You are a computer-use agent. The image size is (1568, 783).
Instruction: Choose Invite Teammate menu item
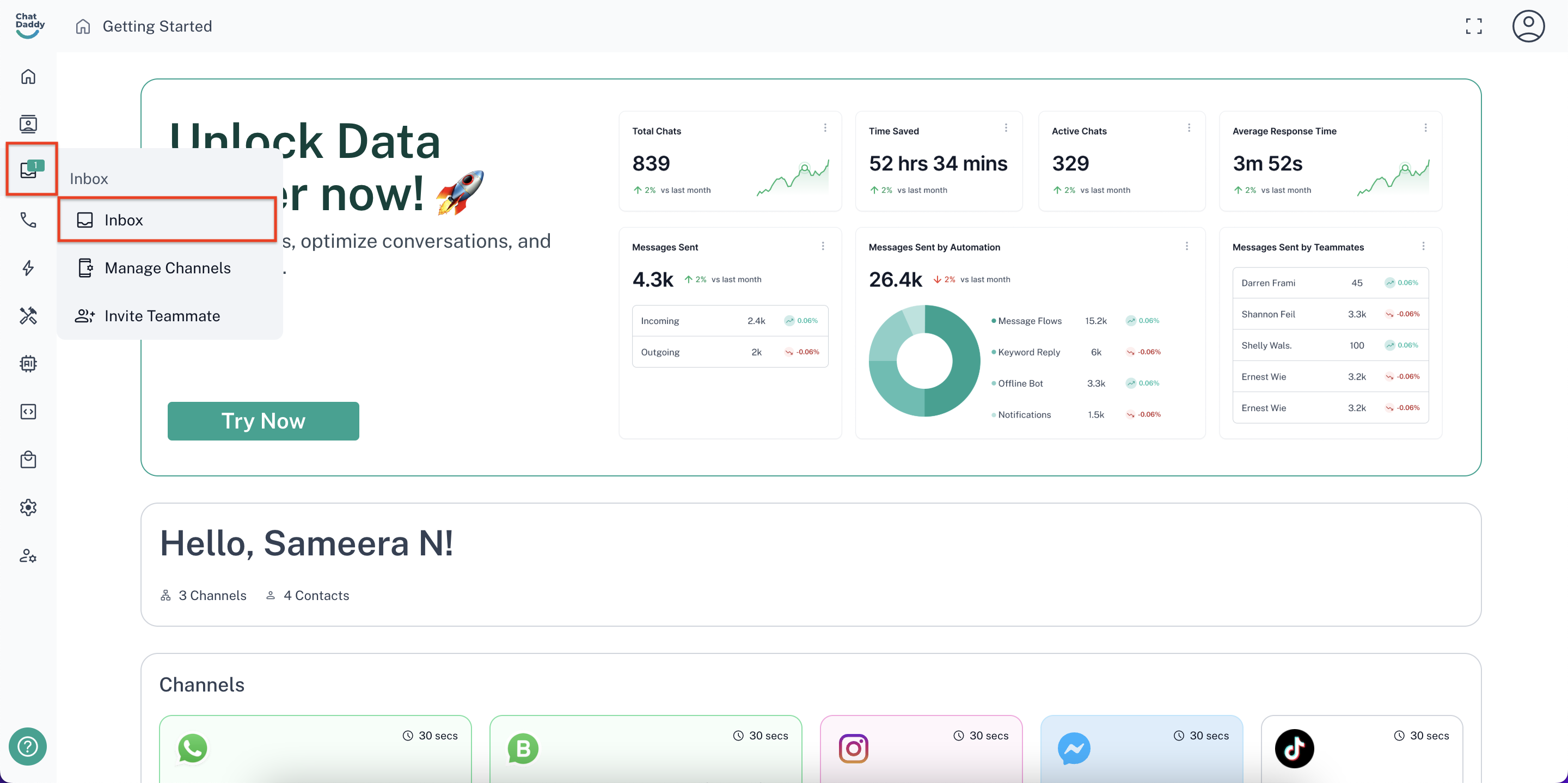(162, 316)
